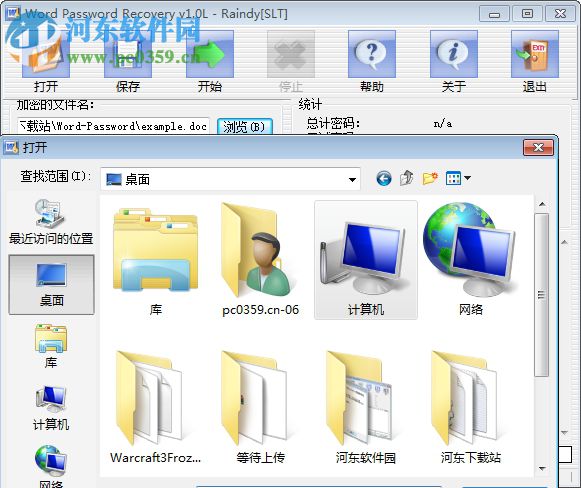
Task: Select the 河东下载站 folder
Action: click(x=471, y=407)
